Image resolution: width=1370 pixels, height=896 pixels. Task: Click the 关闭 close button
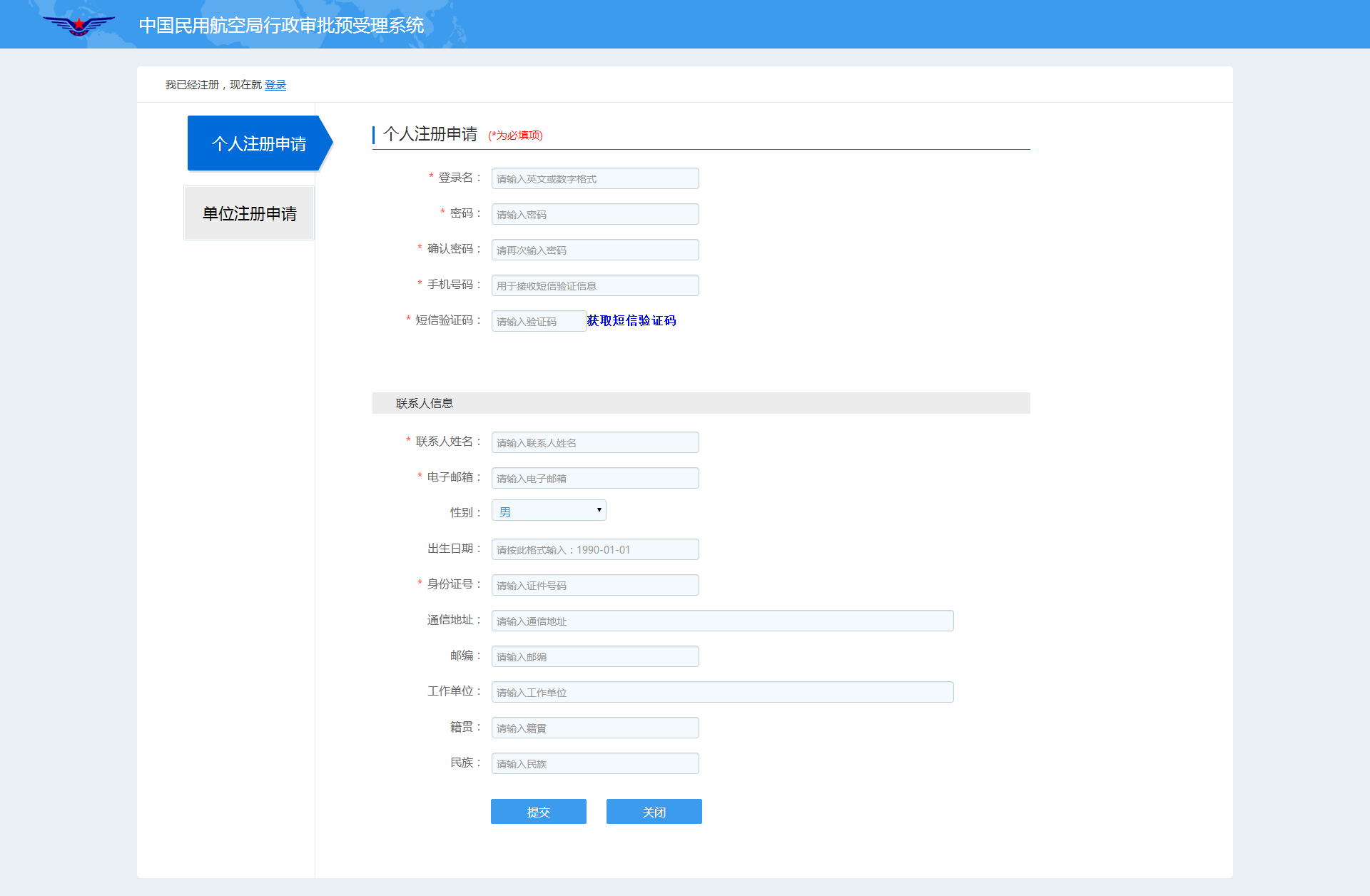click(654, 812)
